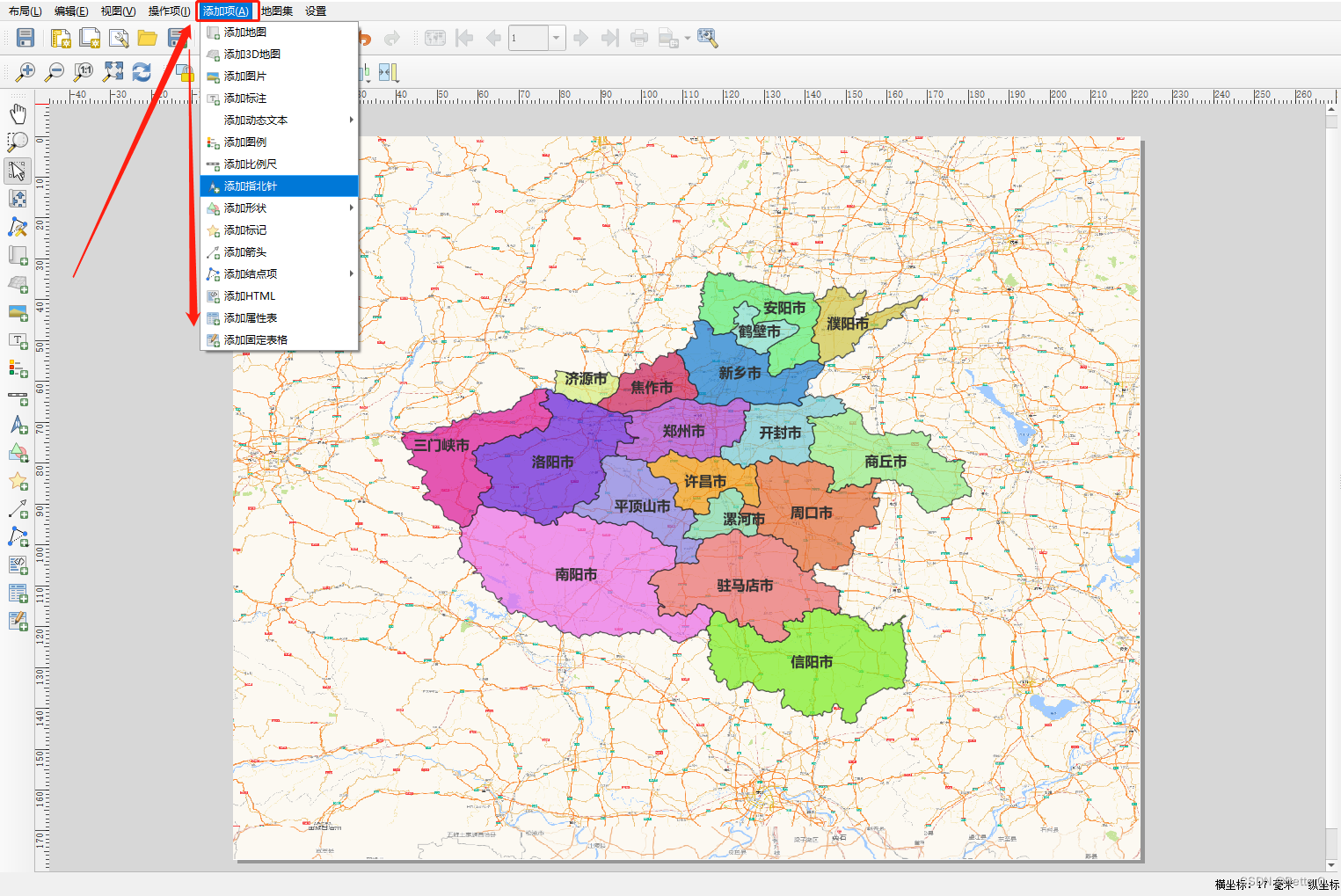The width and height of the screenshot is (1341, 896).
Task: Add items from template with the folder icon
Action: pyautogui.click(x=148, y=38)
